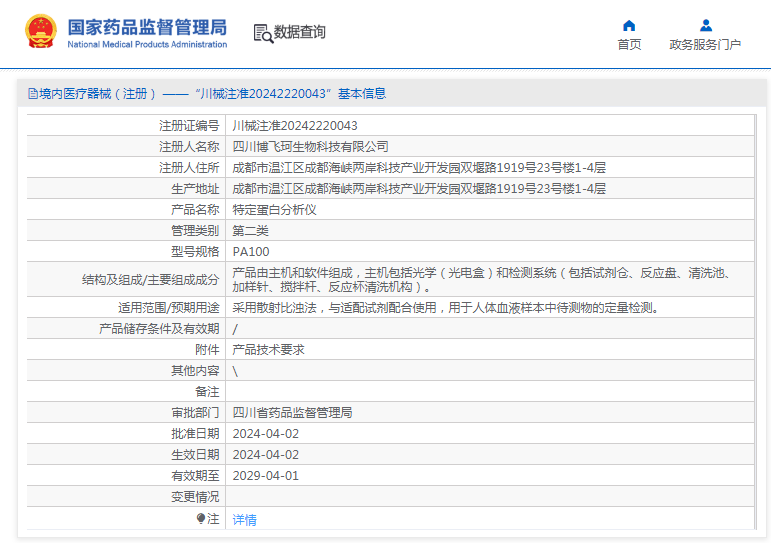The height and width of the screenshot is (543, 771).
Task: Click the 基本信息 panel title bar
Action: 392,93
